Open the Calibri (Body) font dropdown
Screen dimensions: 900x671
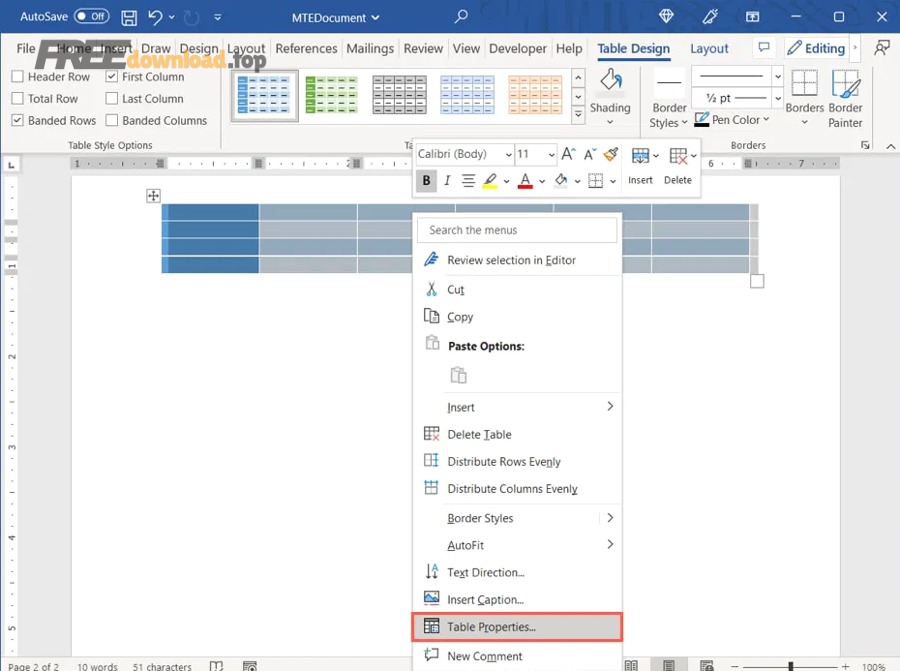509,154
